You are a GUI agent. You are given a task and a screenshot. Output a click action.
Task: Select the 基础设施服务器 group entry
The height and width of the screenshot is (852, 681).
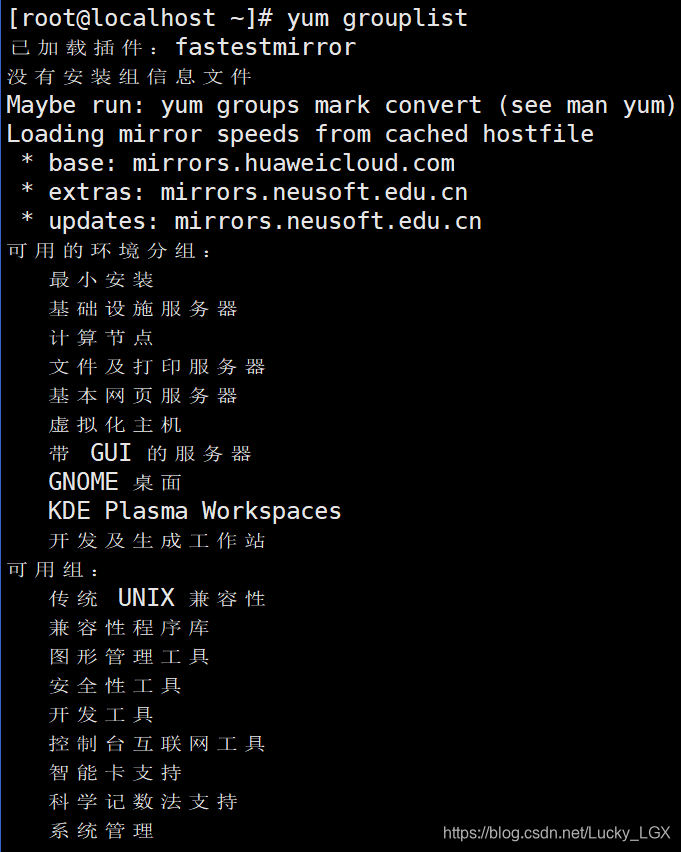tap(143, 309)
